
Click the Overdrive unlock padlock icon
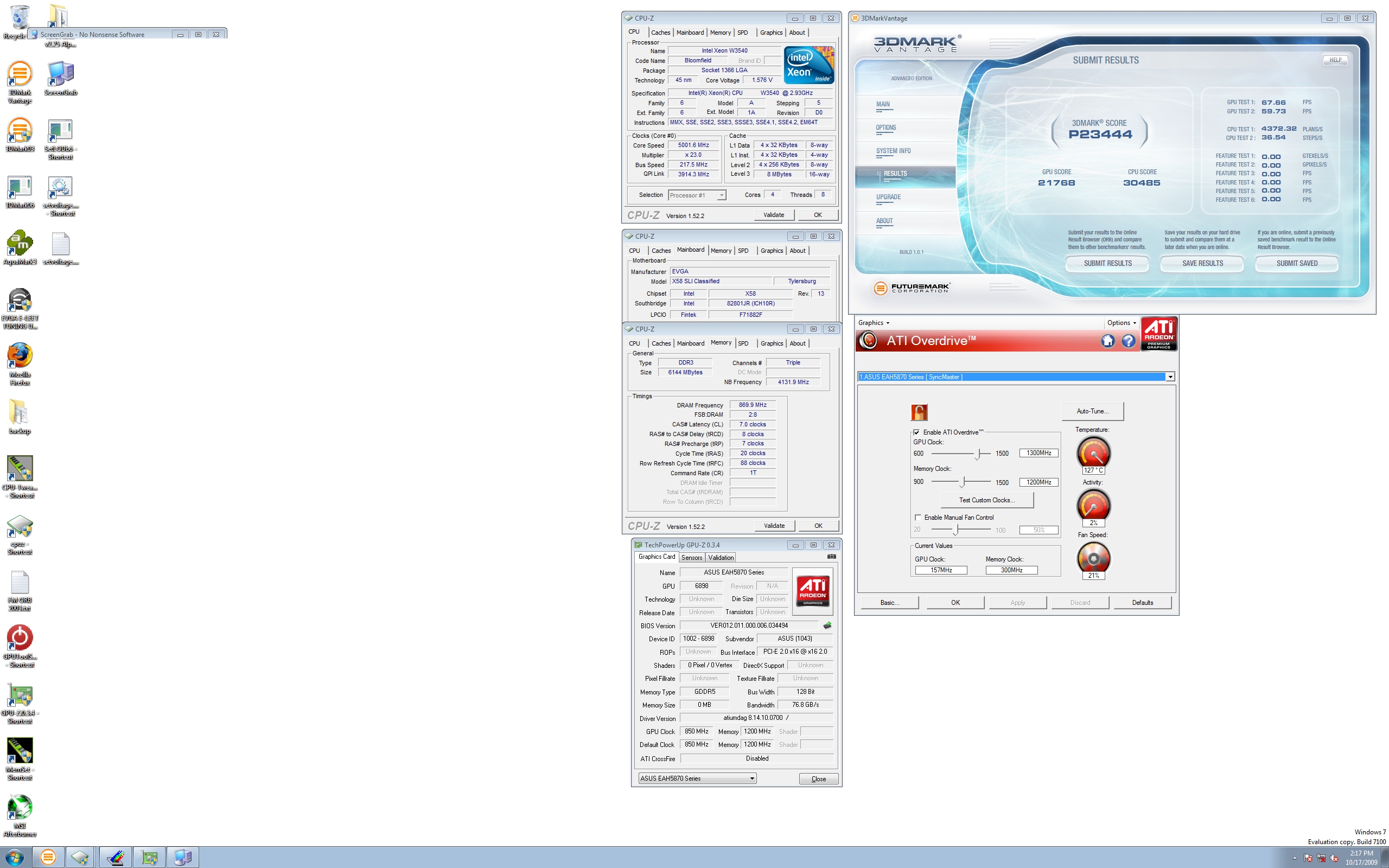coord(919,412)
